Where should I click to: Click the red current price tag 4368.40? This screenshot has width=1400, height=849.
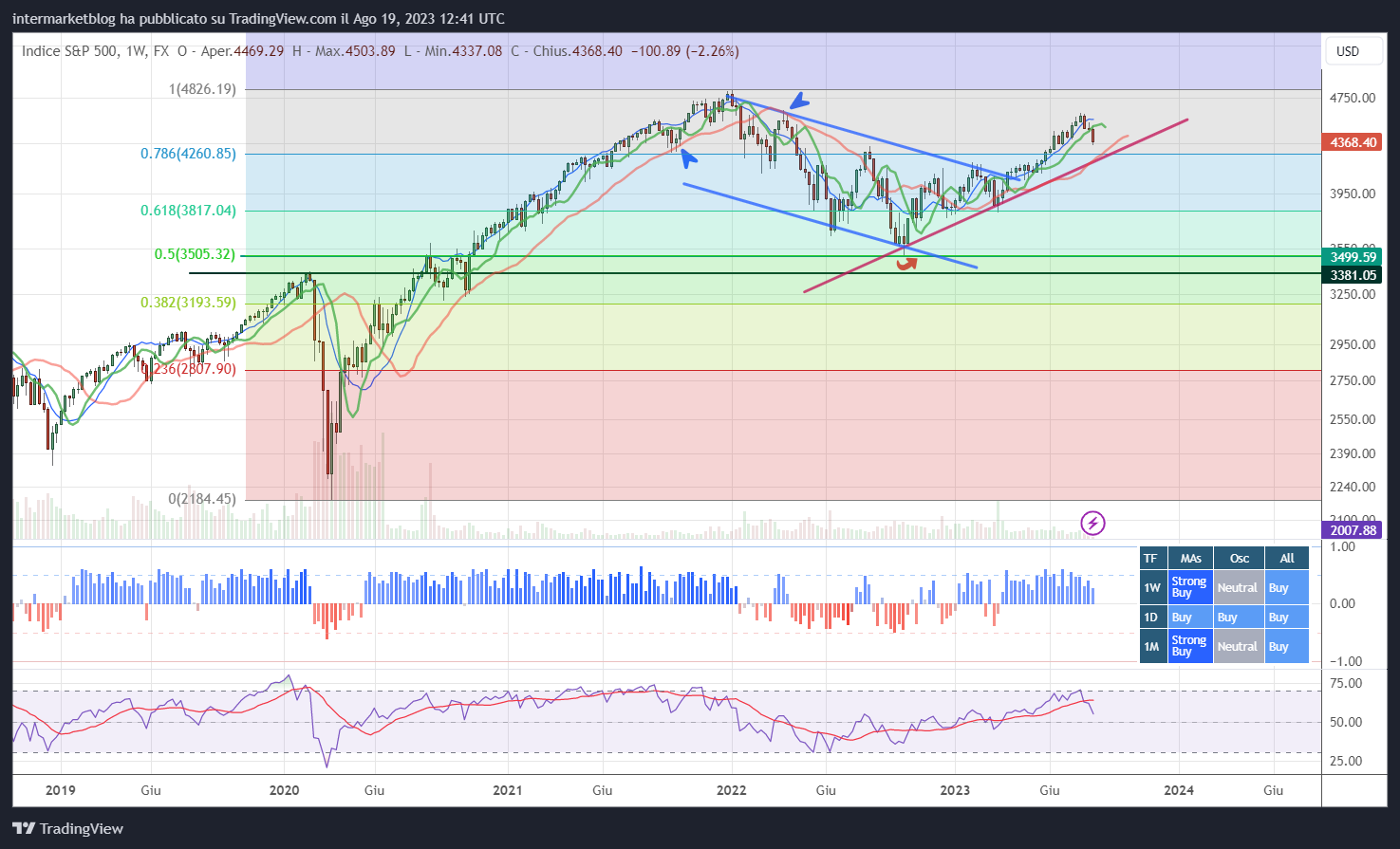(1353, 142)
